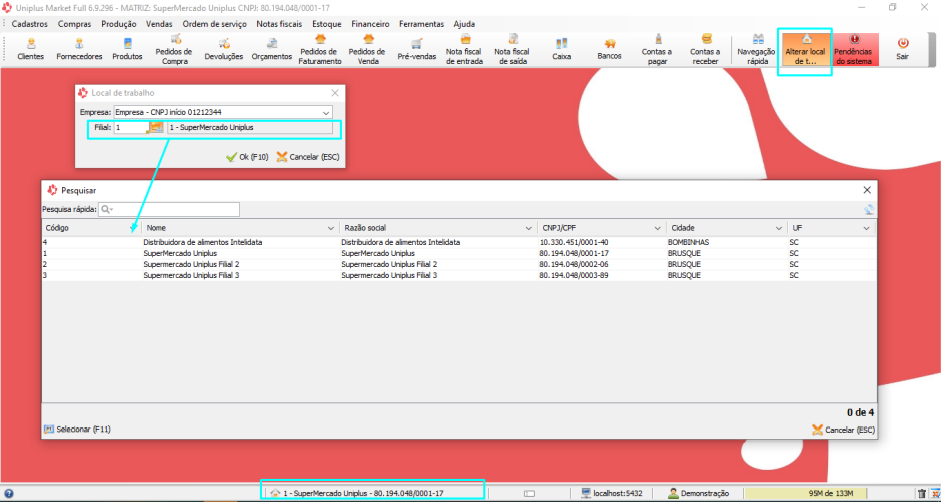
Task: Open the Ajuda menu
Action: click(464, 24)
